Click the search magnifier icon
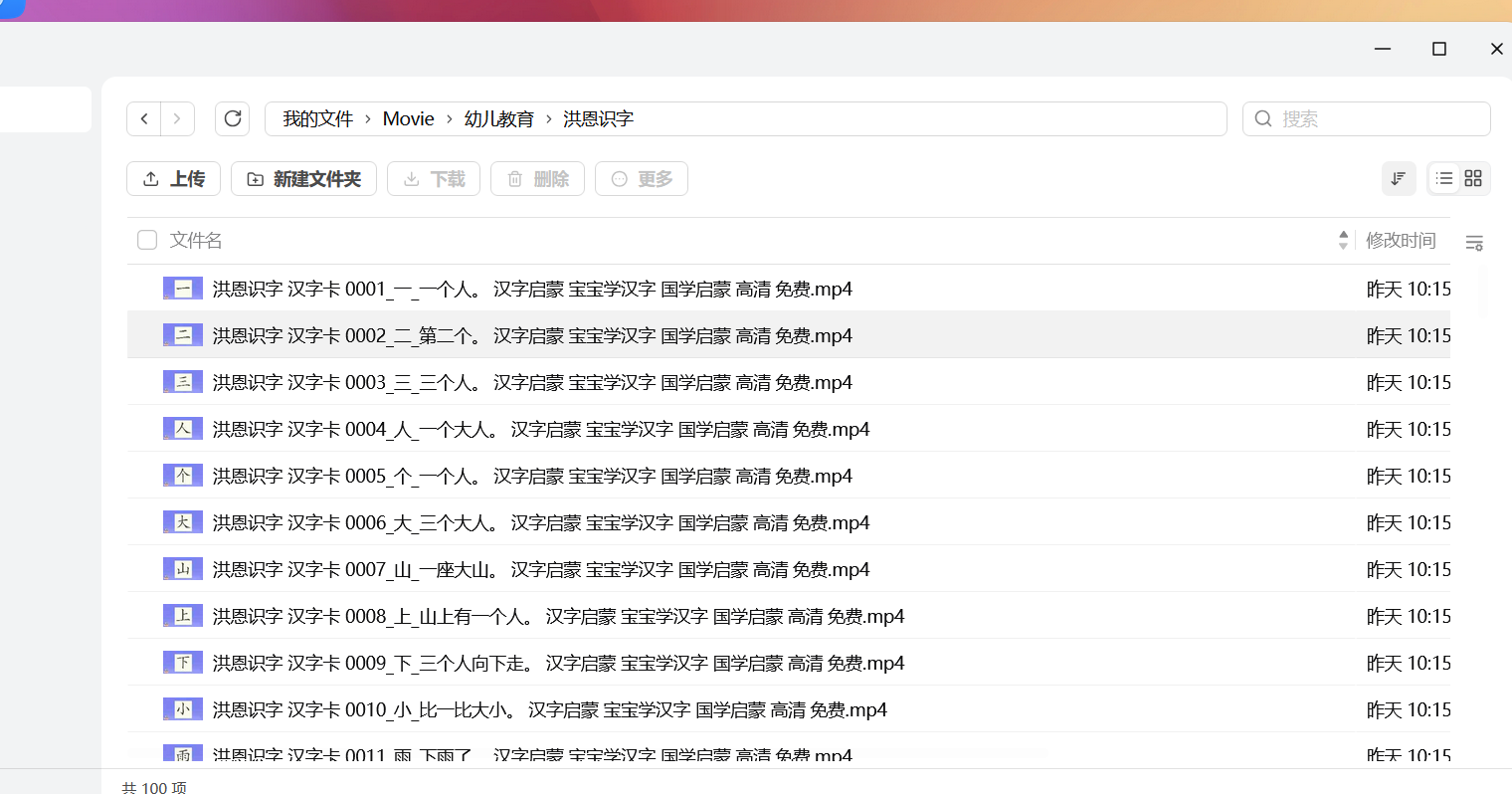This screenshot has width=1512, height=794. tap(1262, 118)
